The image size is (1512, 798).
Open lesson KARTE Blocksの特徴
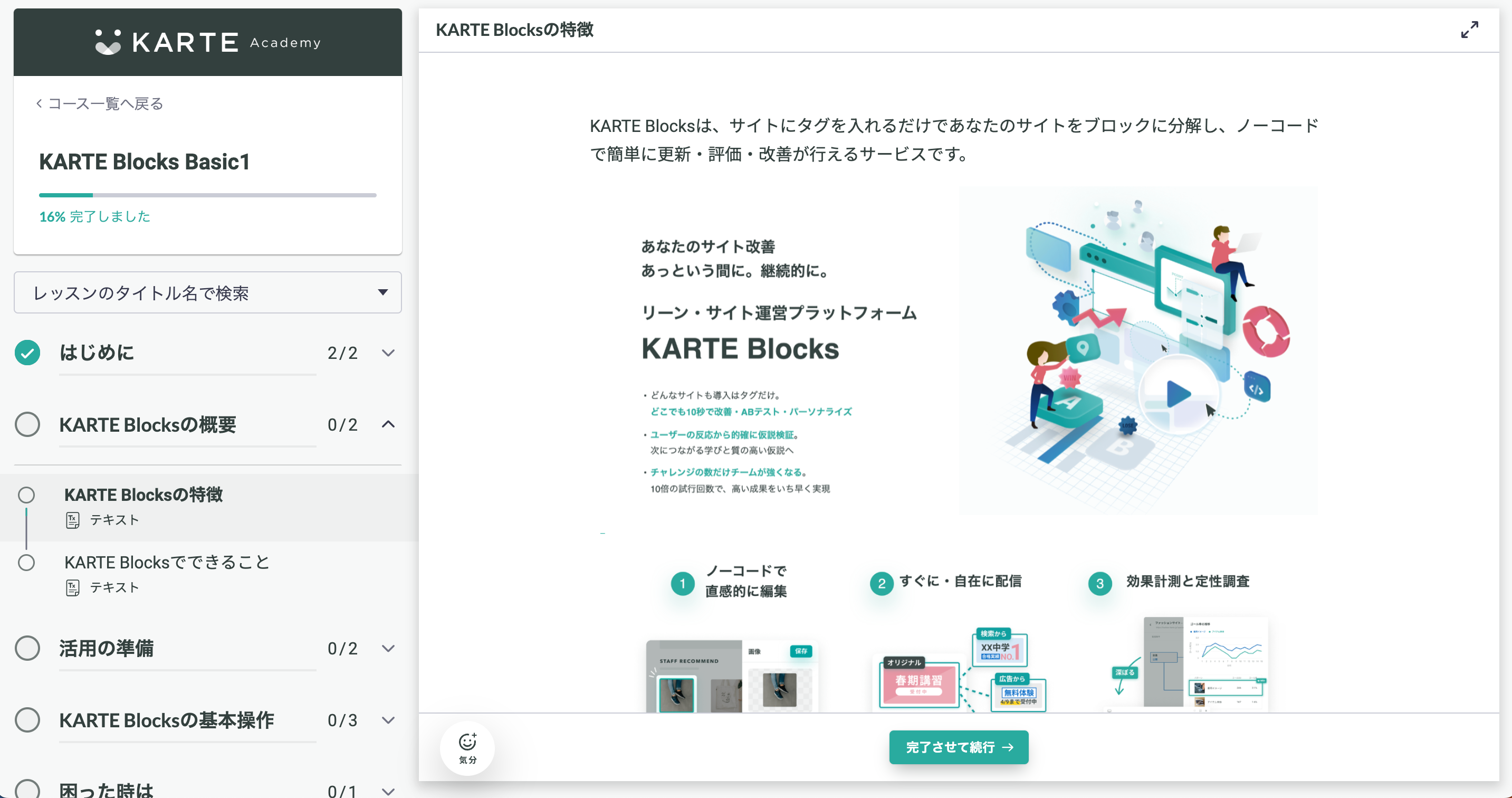click(x=143, y=495)
